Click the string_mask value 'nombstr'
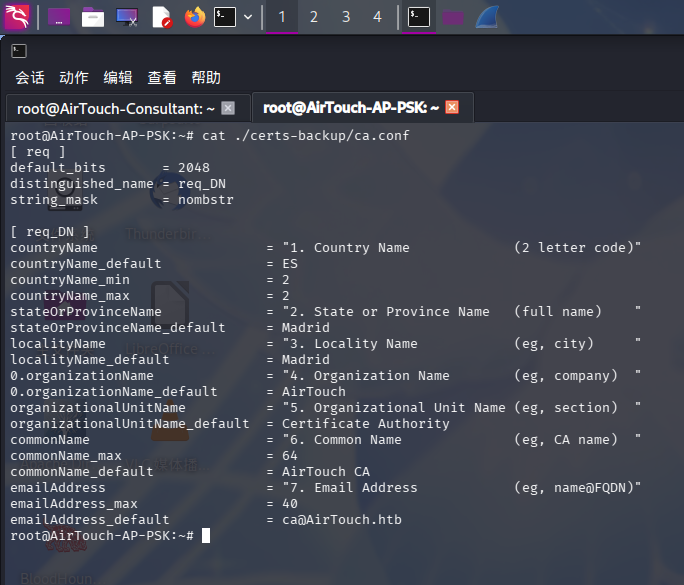The height and width of the screenshot is (585, 684). coord(205,200)
